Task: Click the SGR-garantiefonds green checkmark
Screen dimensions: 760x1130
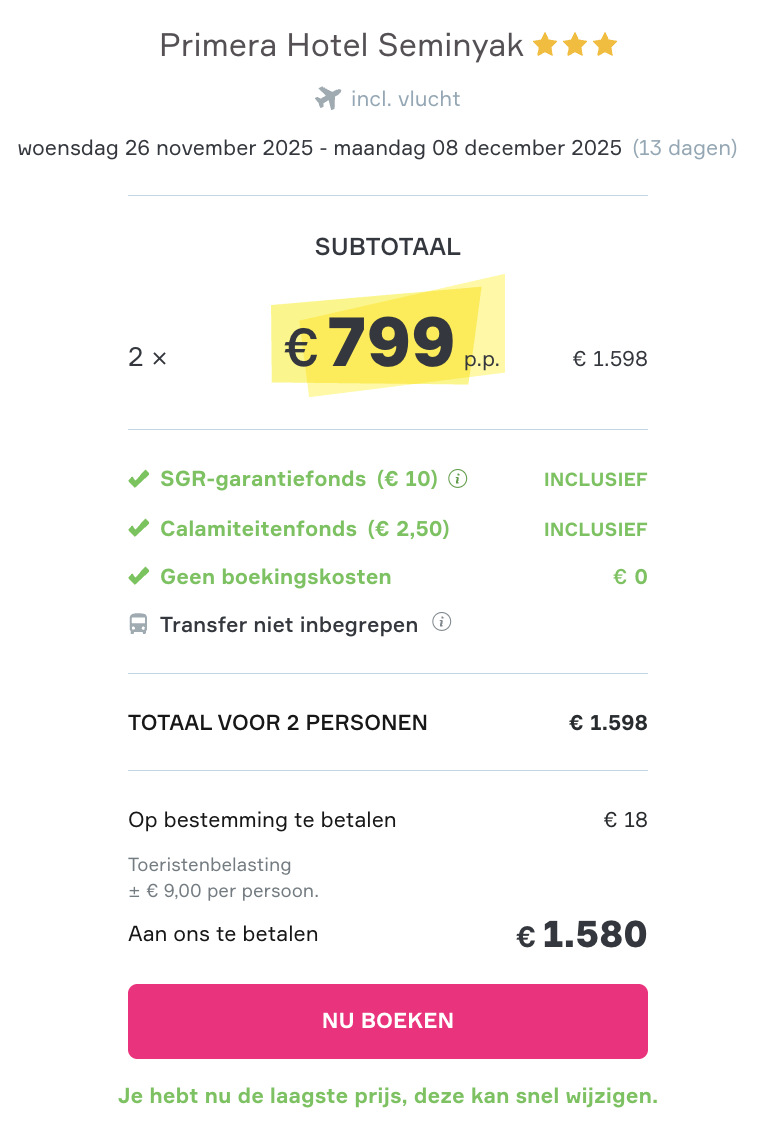Action: pyautogui.click(x=139, y=480)
